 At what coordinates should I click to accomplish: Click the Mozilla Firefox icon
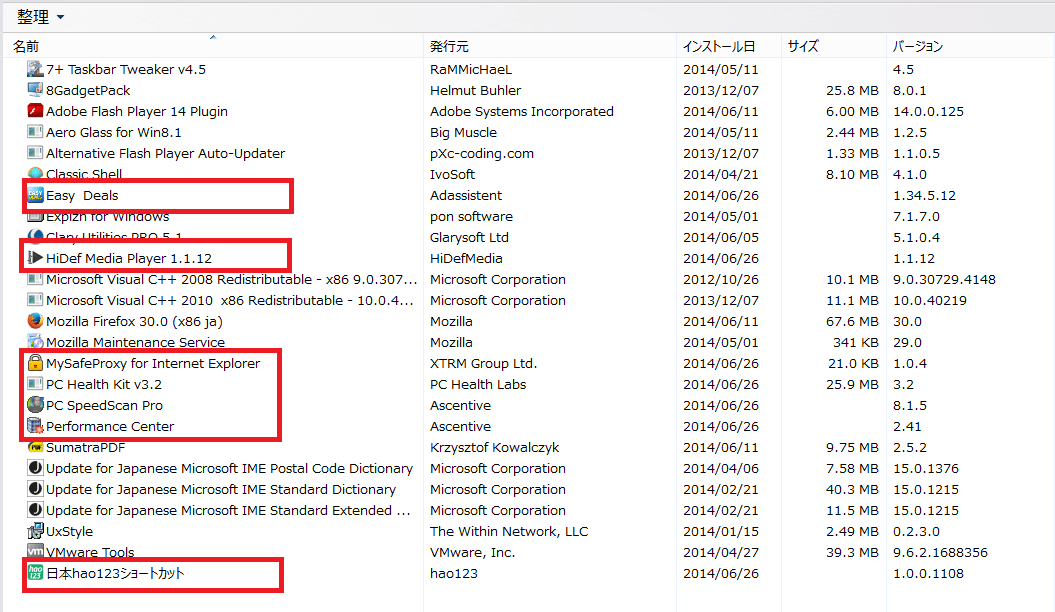(35, 321)
